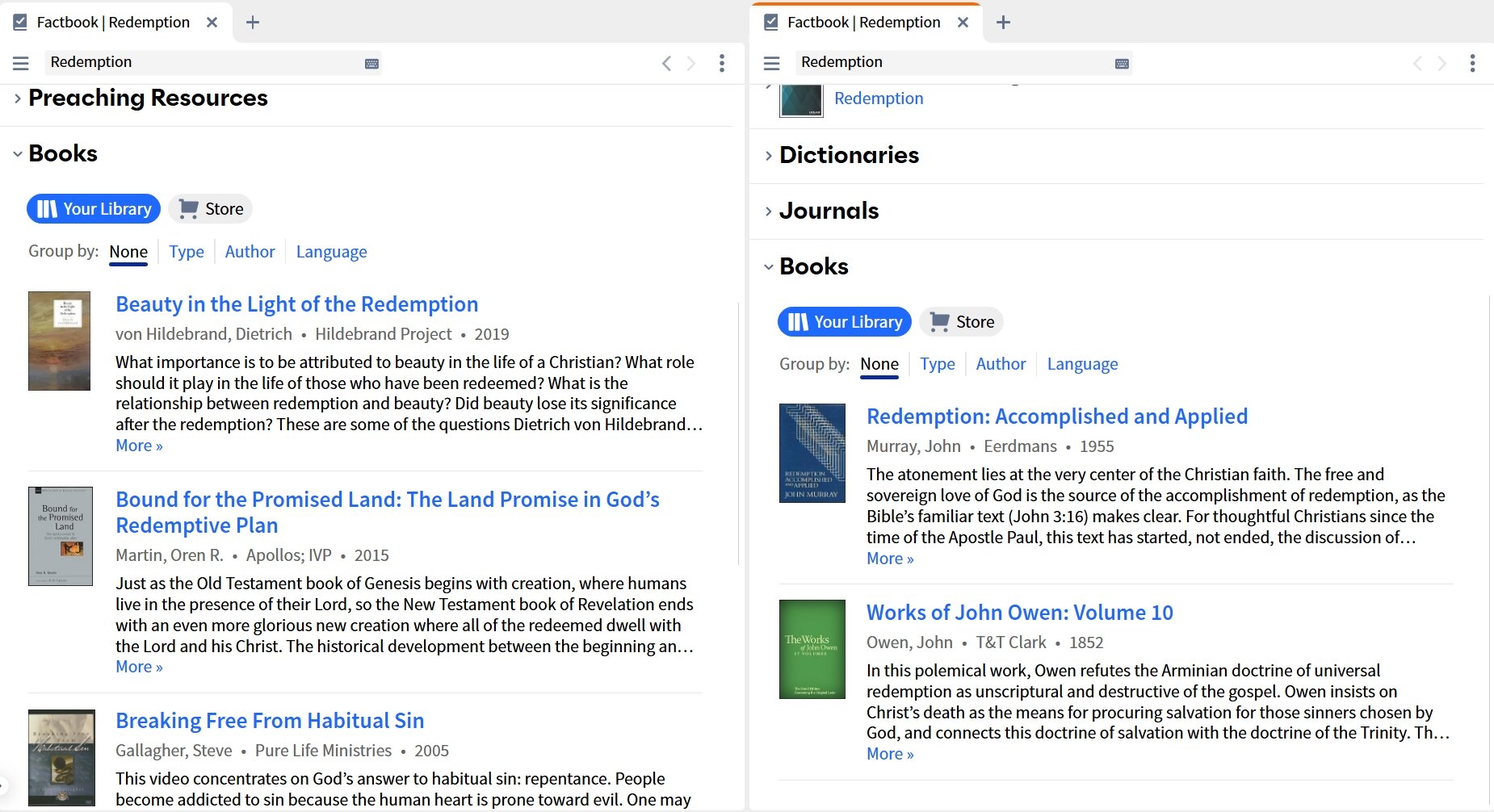
Task: Open the right panel hamburger menu
Action: (771, 62)
